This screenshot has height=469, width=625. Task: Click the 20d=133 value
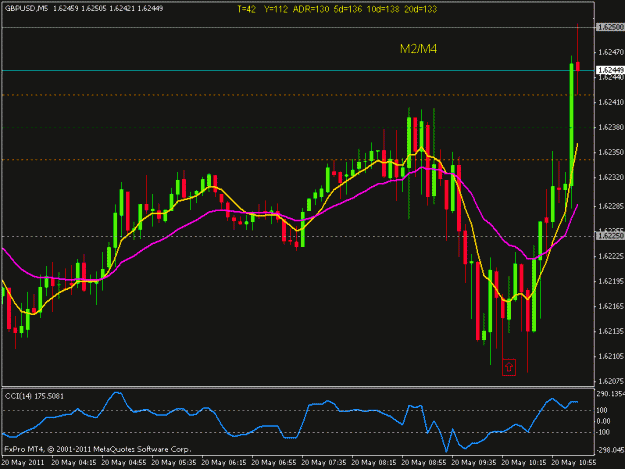pos(421,9)
